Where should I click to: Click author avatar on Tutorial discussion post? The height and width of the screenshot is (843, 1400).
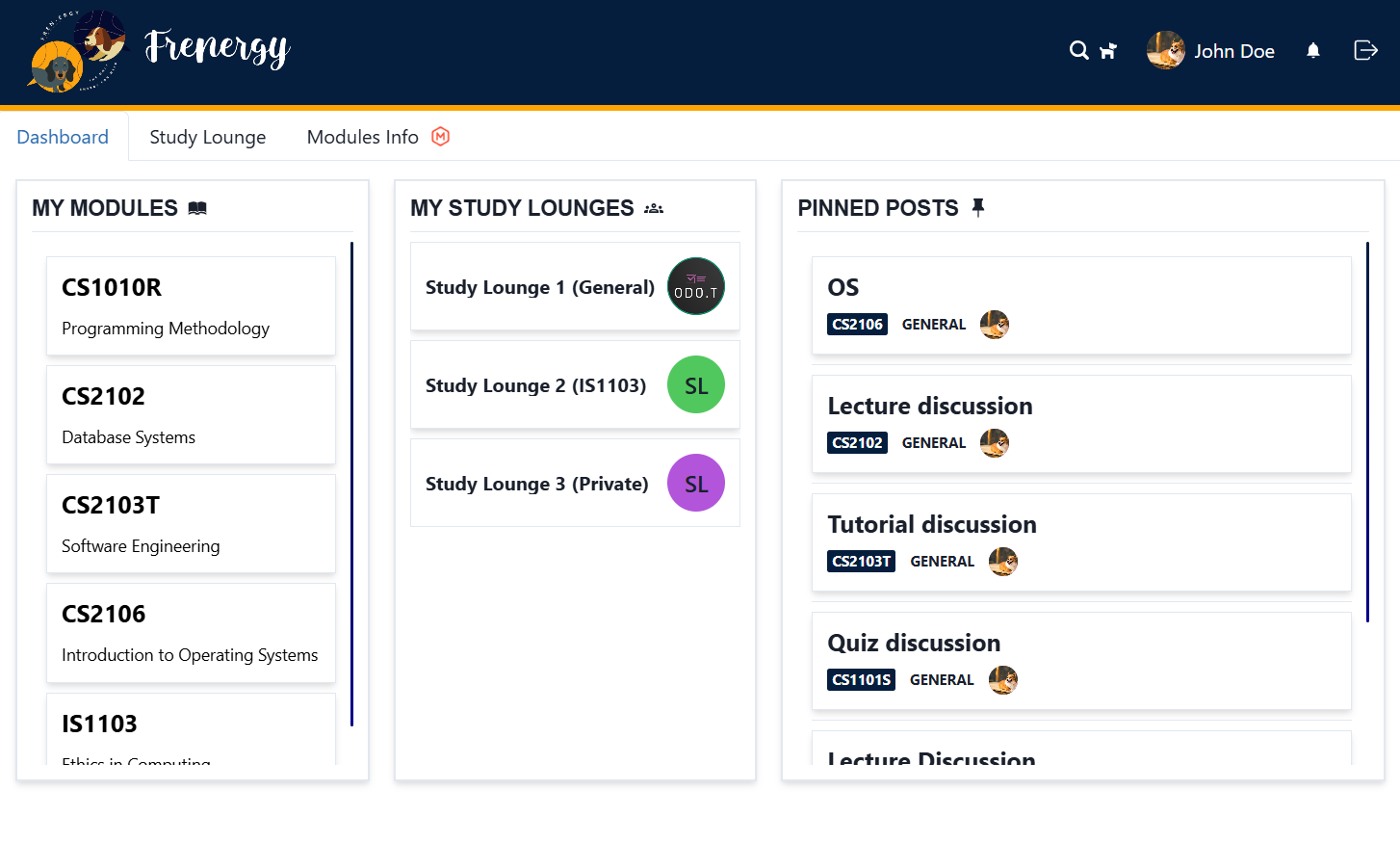tap(1003, 562)
